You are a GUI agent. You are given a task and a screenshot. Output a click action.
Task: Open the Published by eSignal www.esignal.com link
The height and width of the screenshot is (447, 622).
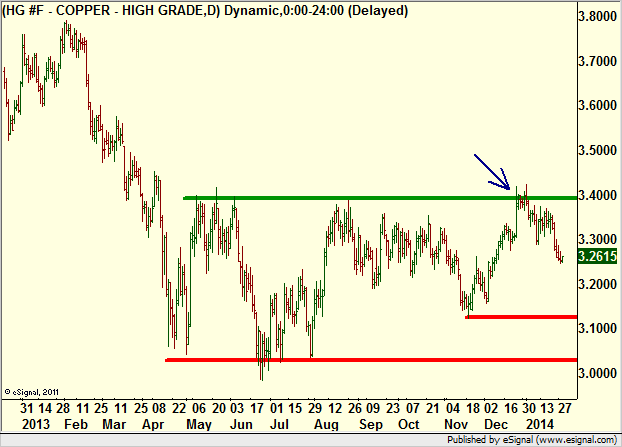[x=532, y=440]
